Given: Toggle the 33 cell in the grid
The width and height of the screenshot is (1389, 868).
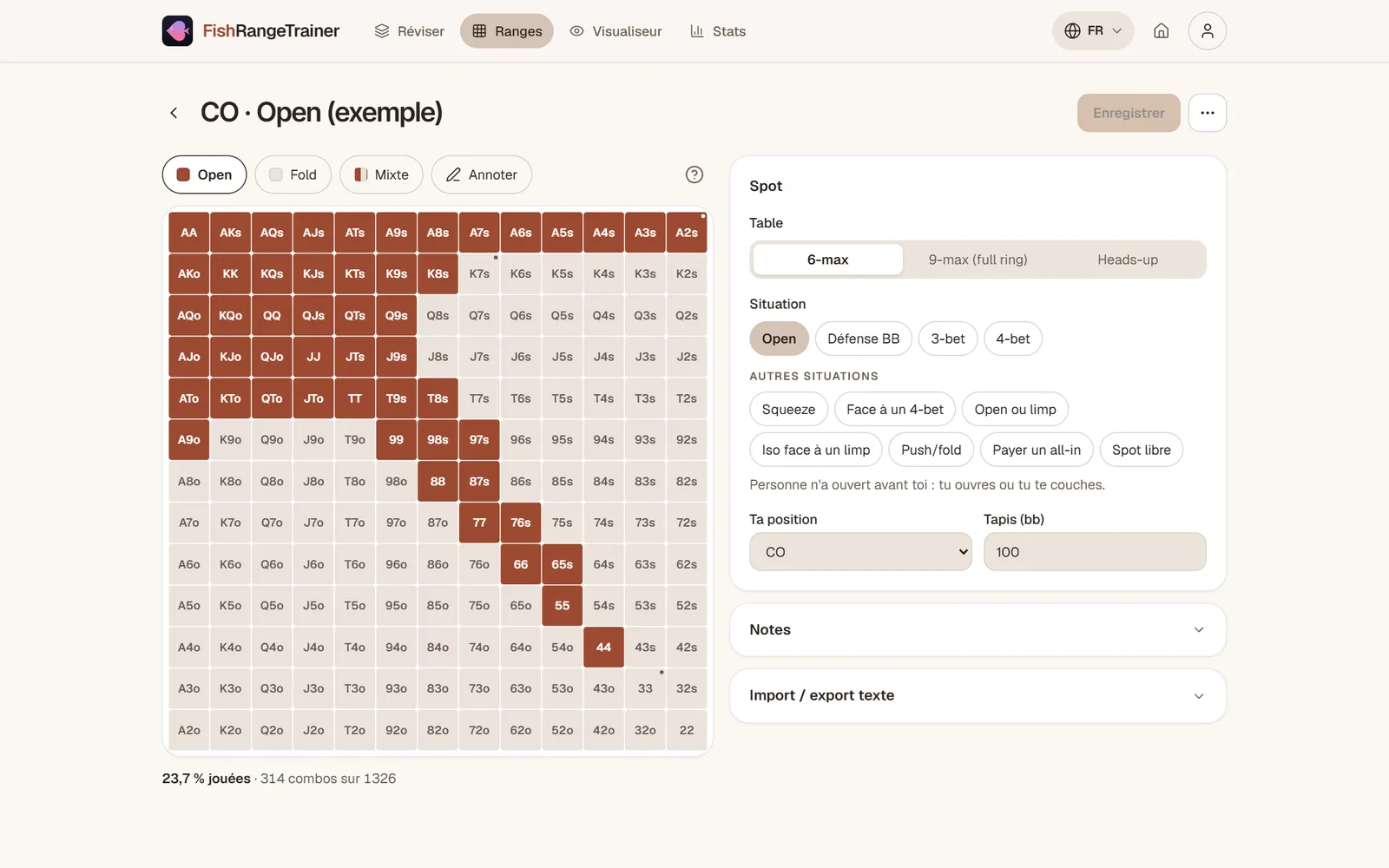Looking at the screenshot, I should (x=645, y=688).
